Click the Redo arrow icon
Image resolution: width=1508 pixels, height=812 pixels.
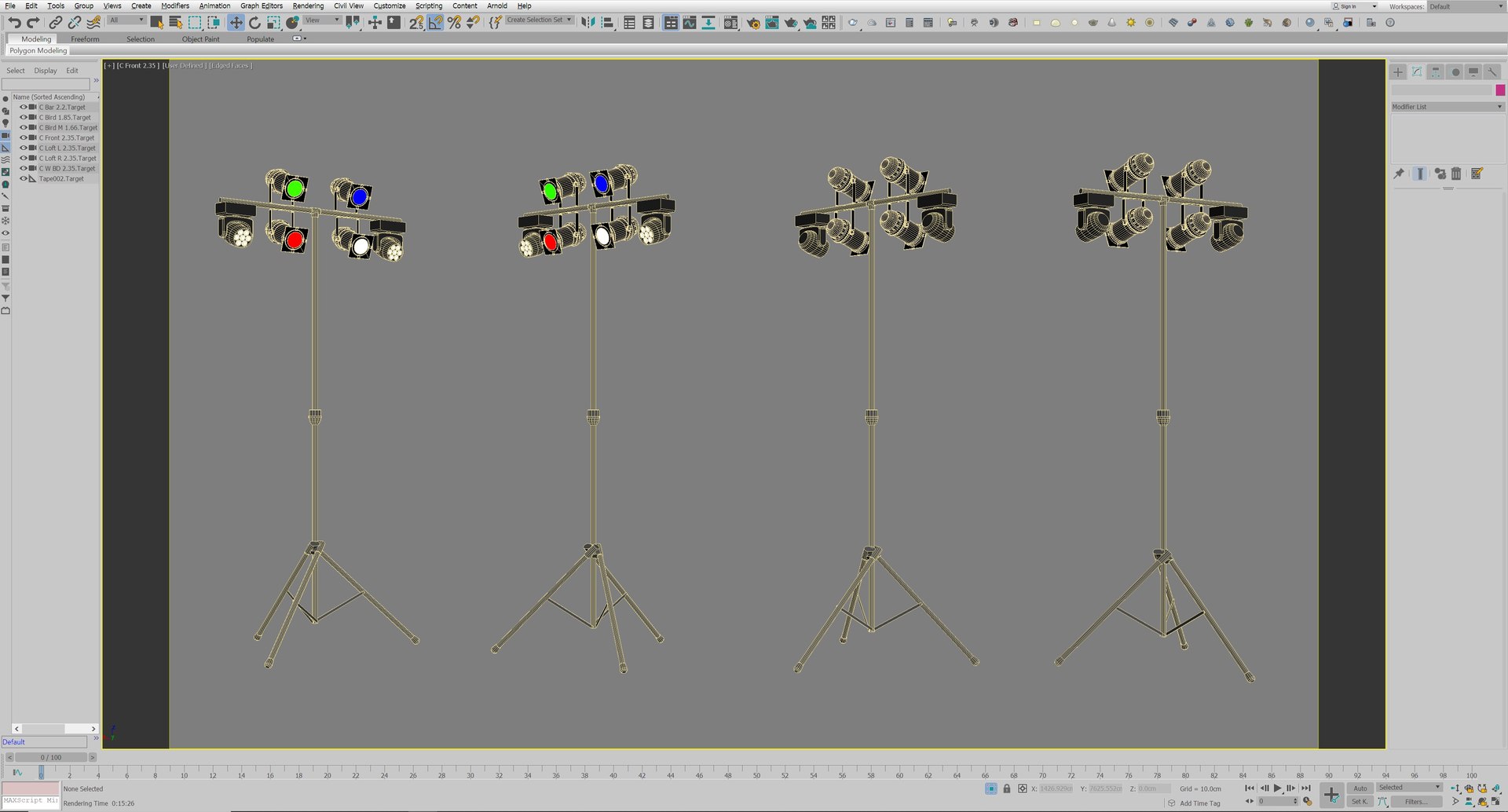33,23
